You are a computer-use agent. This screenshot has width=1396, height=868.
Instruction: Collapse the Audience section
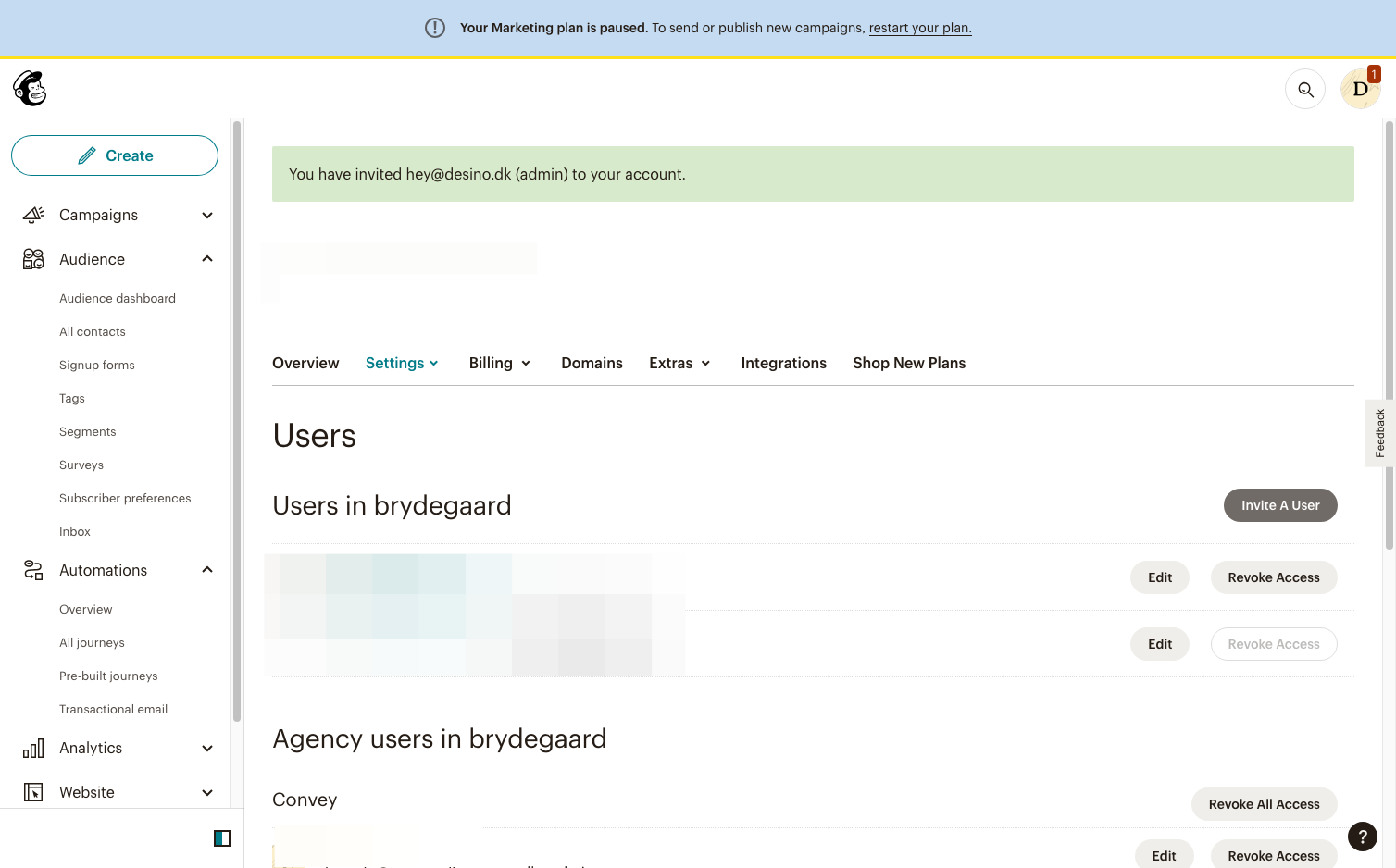207,259
